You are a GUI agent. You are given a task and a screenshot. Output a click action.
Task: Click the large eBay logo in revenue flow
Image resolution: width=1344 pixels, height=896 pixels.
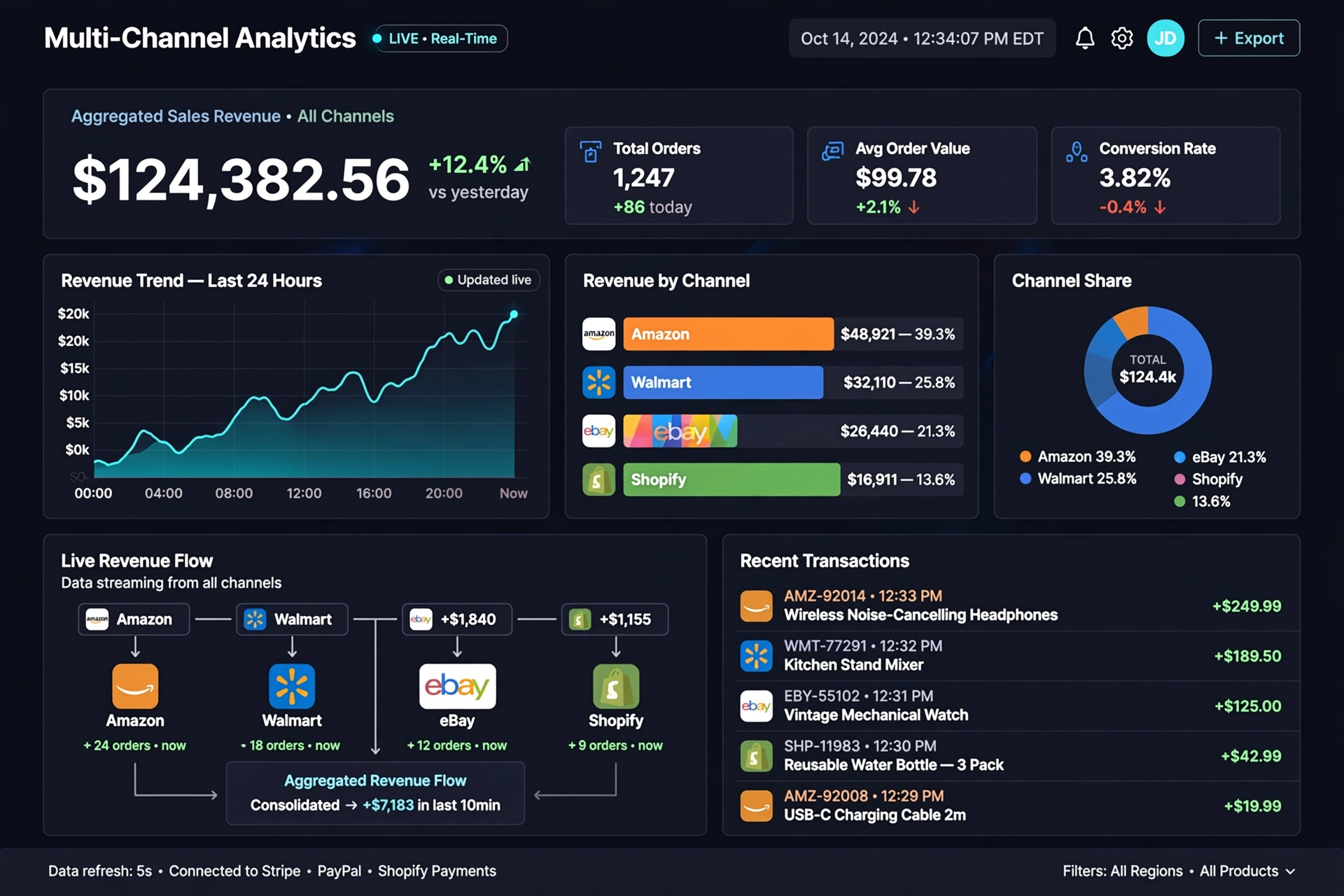[x=457, y=686]
